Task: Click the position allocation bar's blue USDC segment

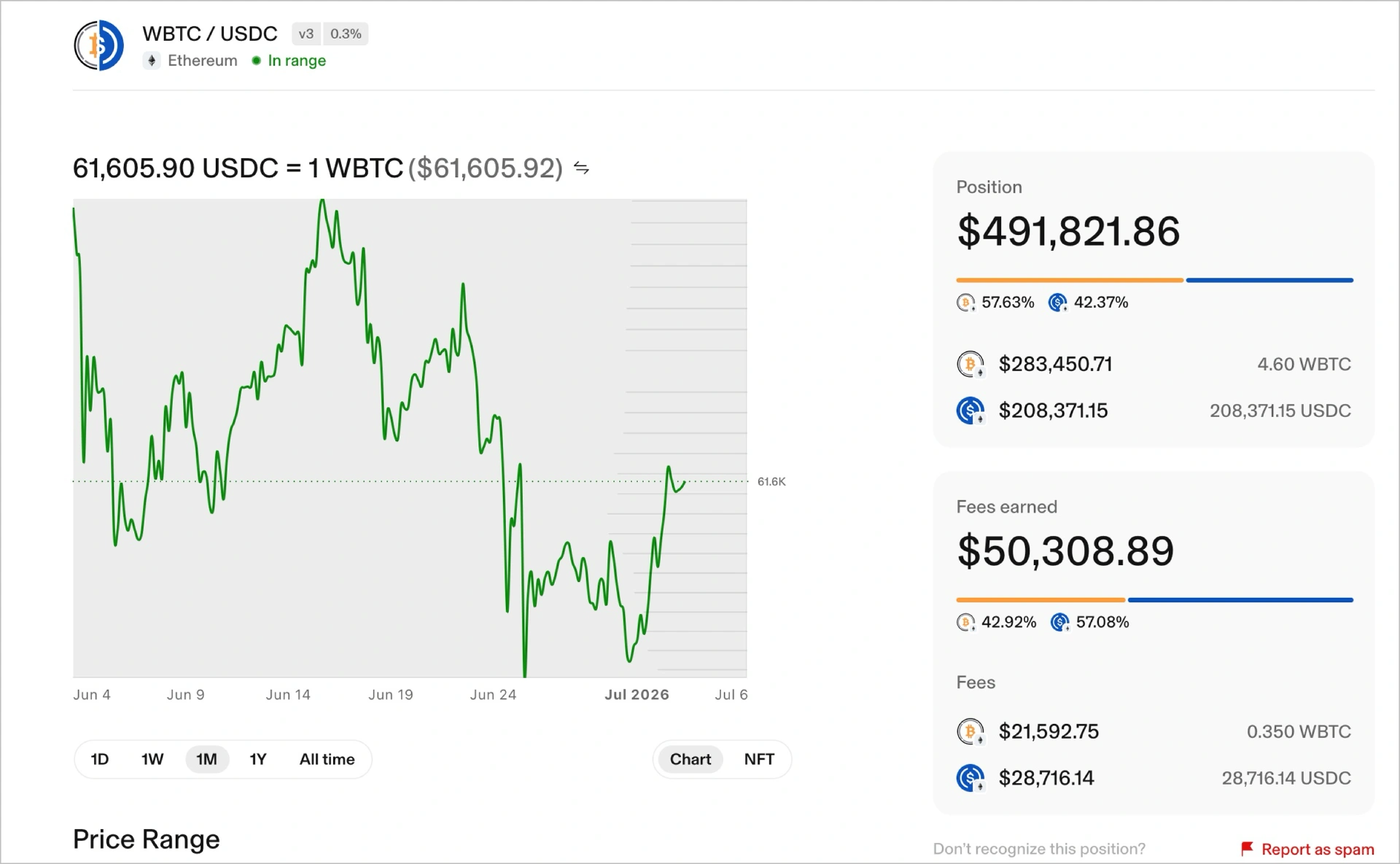Action: coord(1269,280)
